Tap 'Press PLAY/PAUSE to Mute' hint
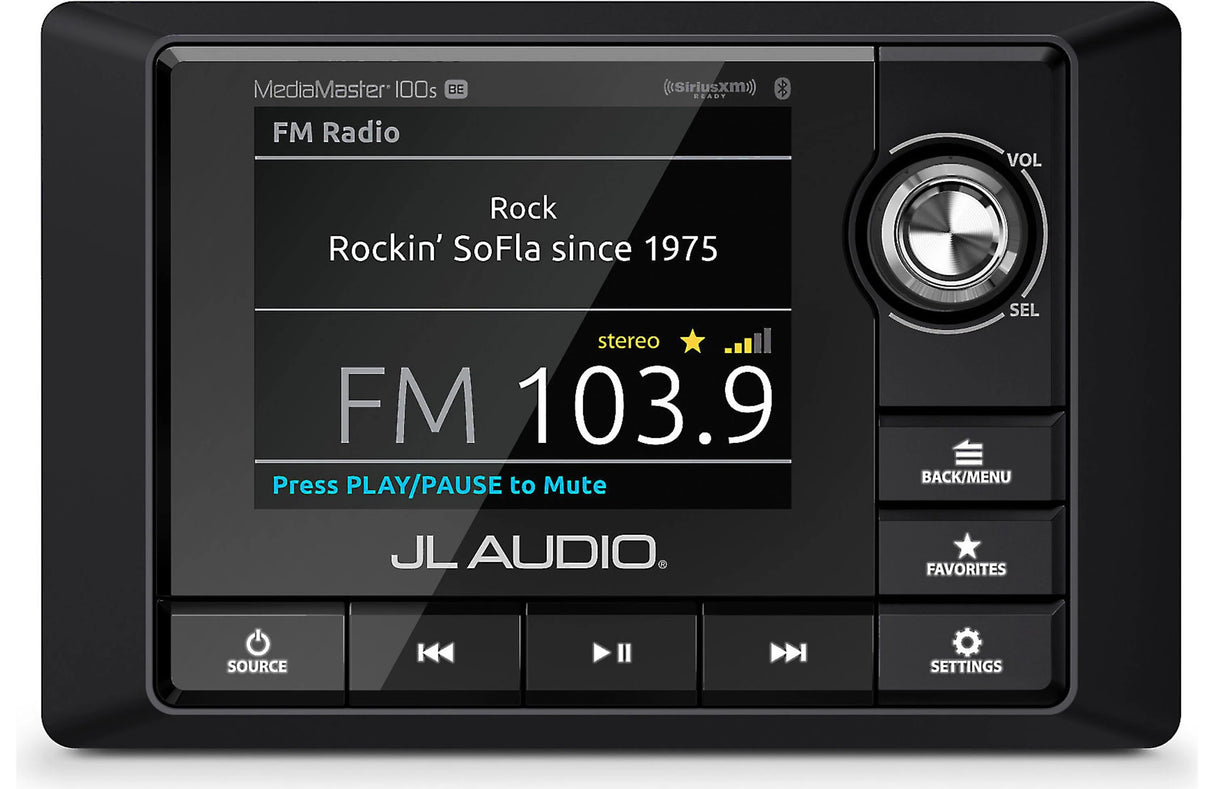Screen dimensions: 1214x789 coord(439,486)
